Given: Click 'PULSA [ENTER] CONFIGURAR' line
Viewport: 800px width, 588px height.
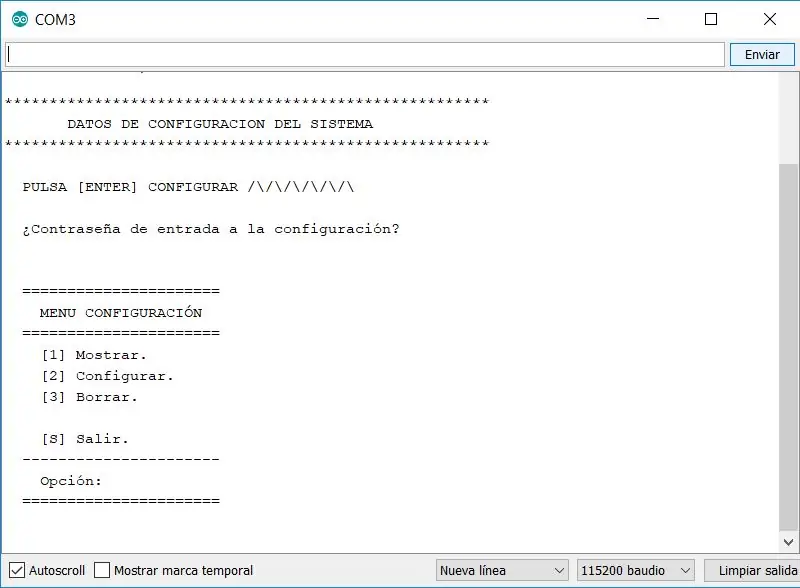Looking at the screenshot, I should click(188, 187).
